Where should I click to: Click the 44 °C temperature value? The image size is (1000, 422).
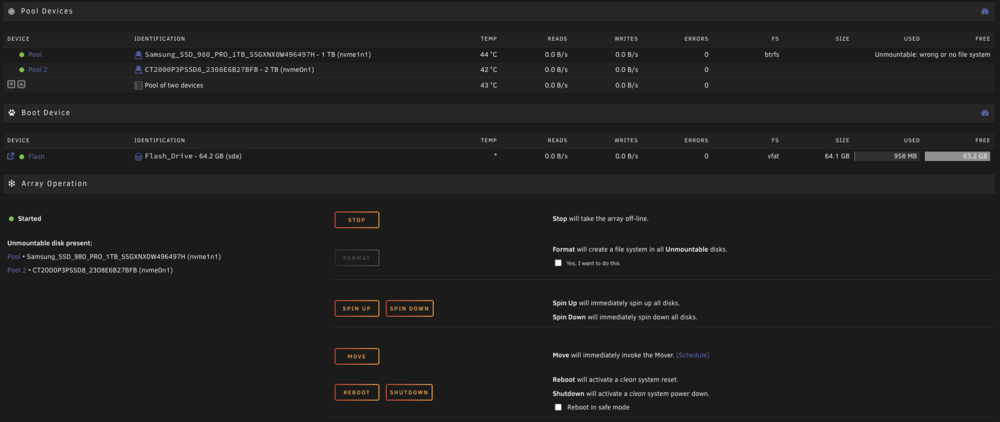pyautogui.click(x=489, y=55)
